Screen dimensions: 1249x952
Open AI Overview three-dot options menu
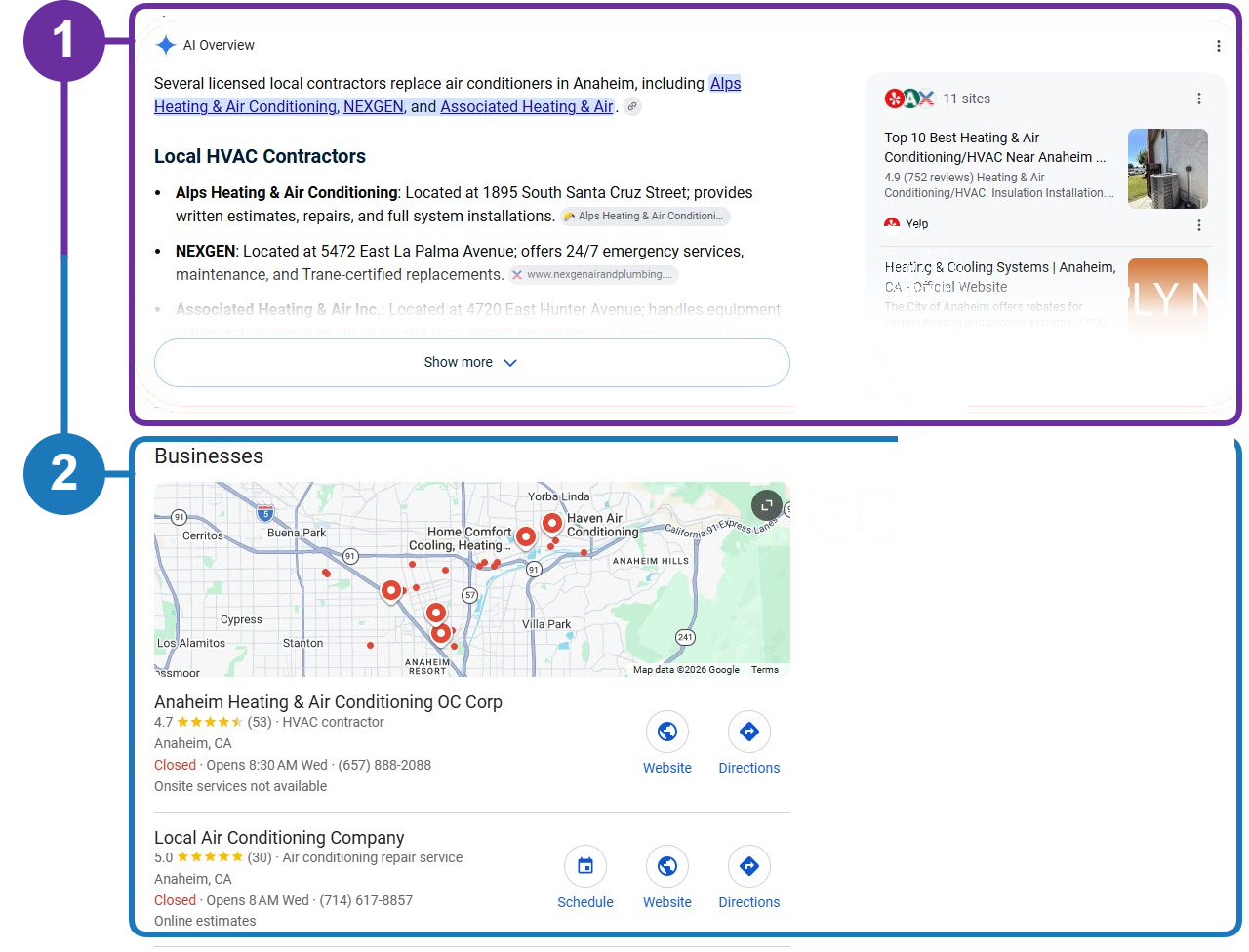(x=1218, y=46)
